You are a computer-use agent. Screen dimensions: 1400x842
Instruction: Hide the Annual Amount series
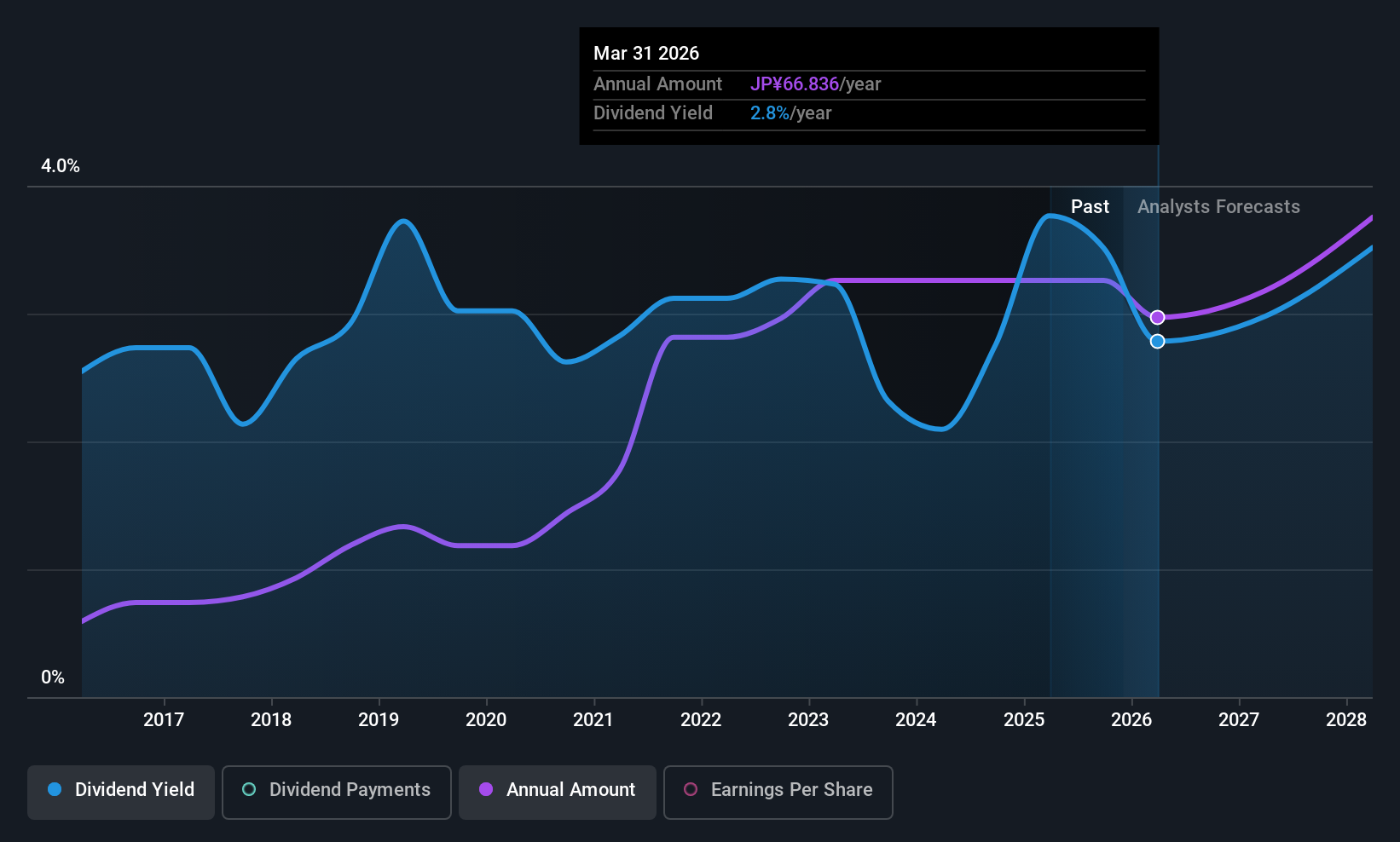point(558,791)
